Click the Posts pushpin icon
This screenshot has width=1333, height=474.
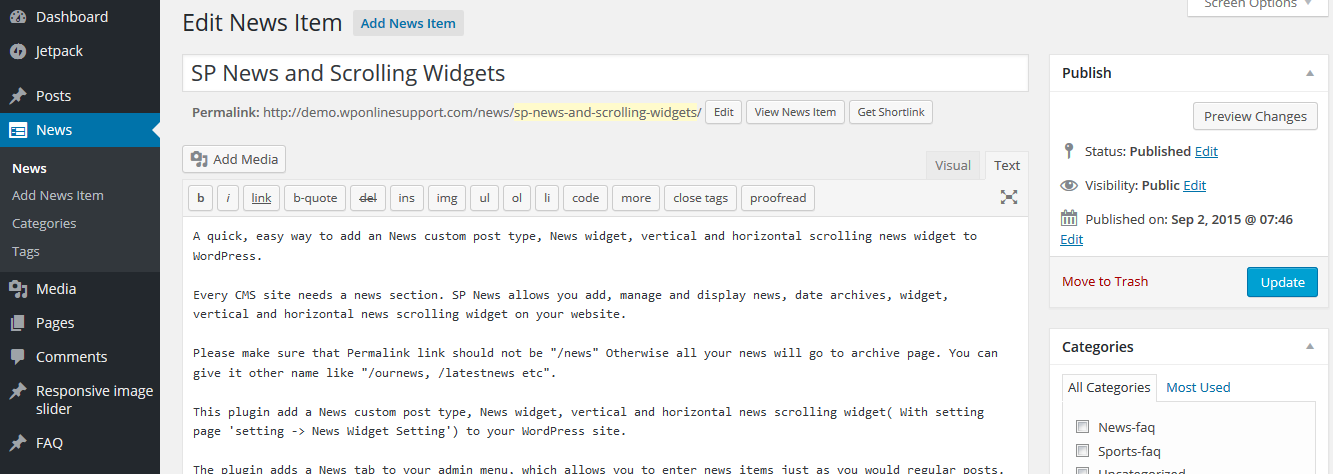tap(18, 96)
